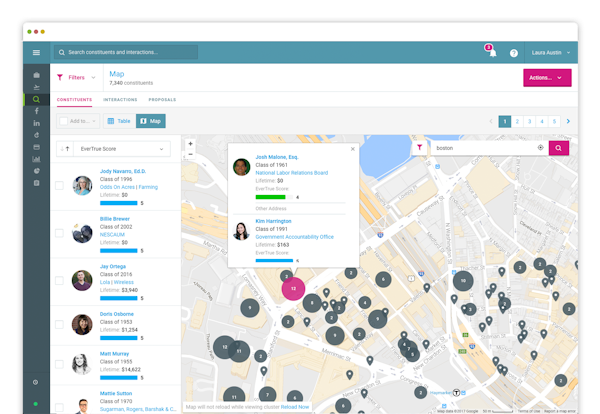The height and width of the screenshot is (414, 600).
Task: Select Billie Brewer's checkbox
Action: pyautogui.click(x=59, y=233)
